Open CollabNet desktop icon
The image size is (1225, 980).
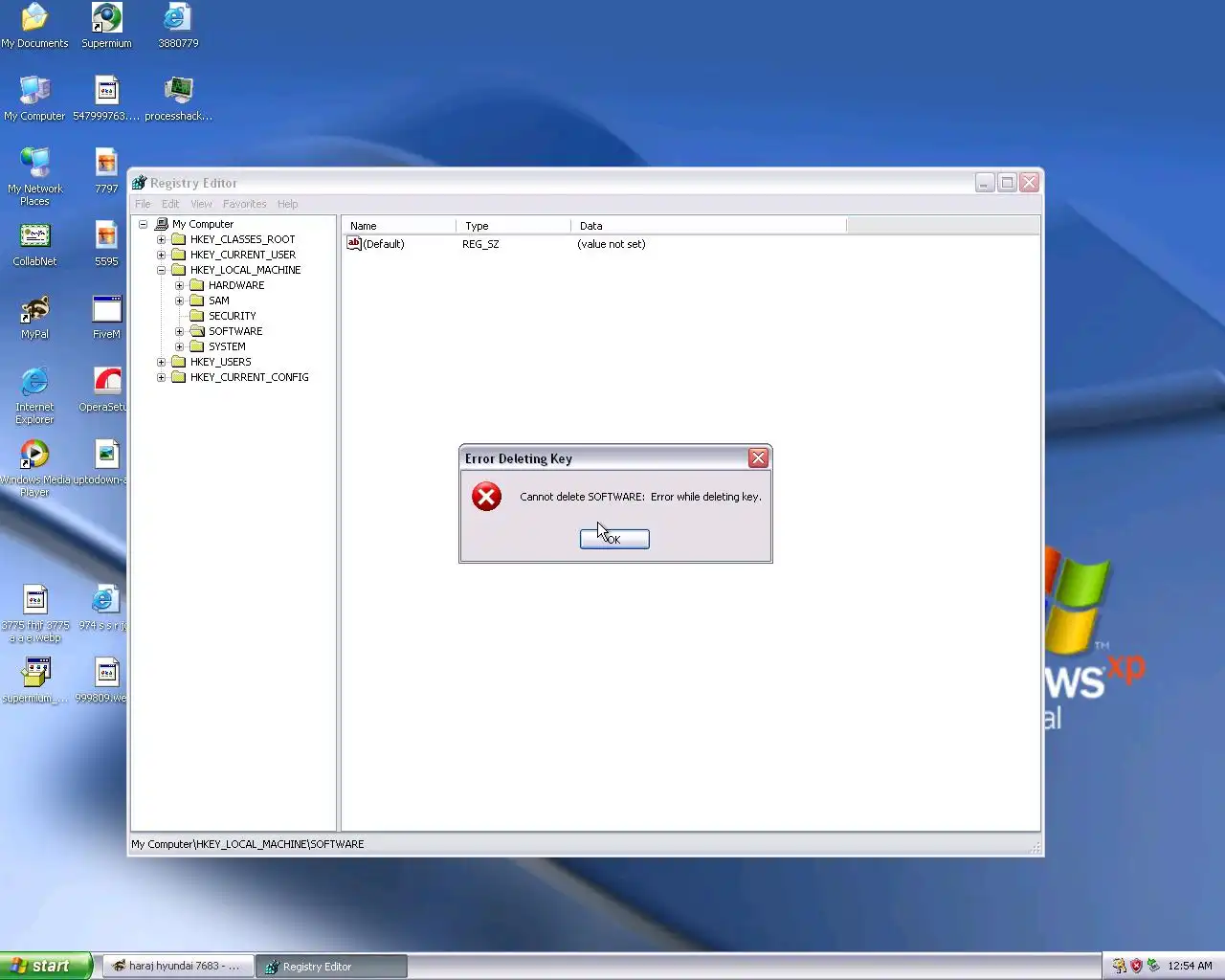(x=34, y=244)
